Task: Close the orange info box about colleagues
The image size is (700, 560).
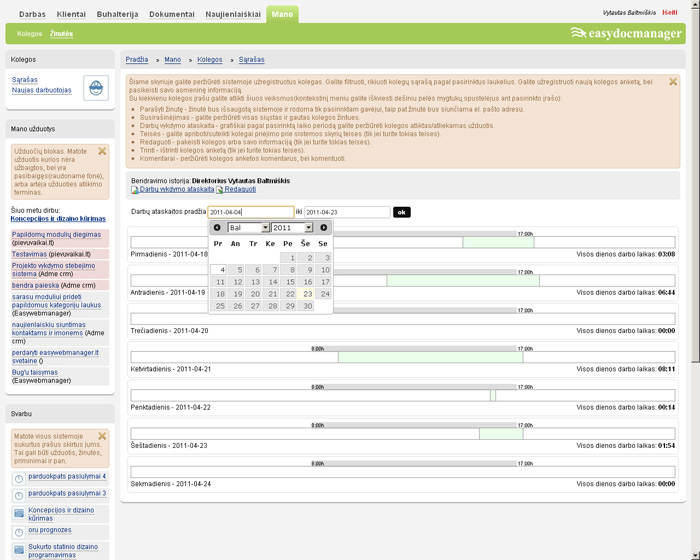Action: 673,82
